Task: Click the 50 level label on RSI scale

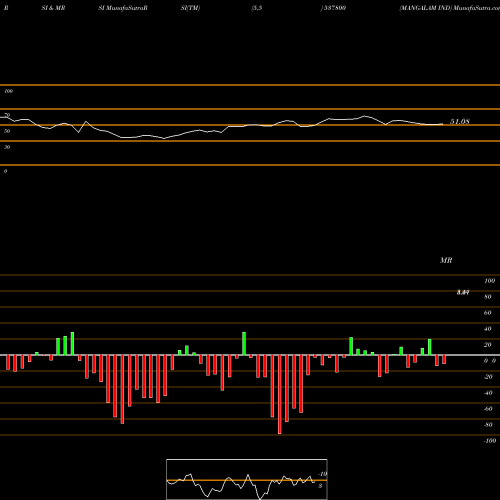Action: 7,131
